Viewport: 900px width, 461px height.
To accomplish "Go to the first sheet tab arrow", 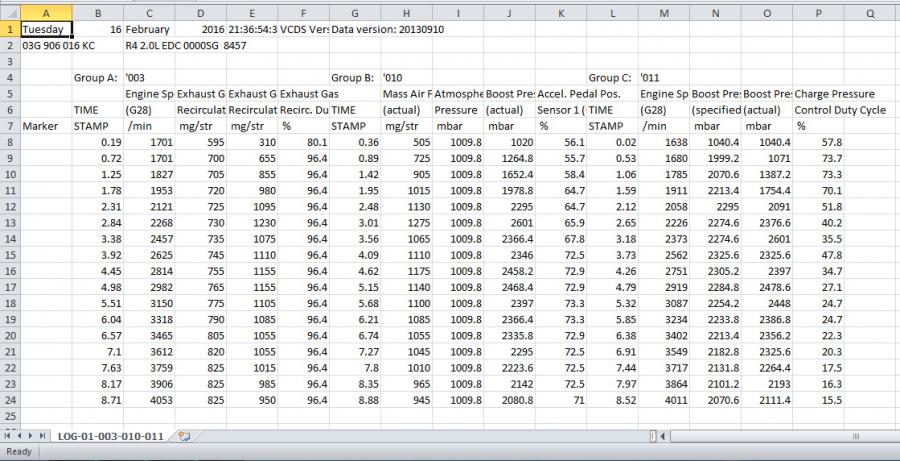I will (x=7, y=436).
